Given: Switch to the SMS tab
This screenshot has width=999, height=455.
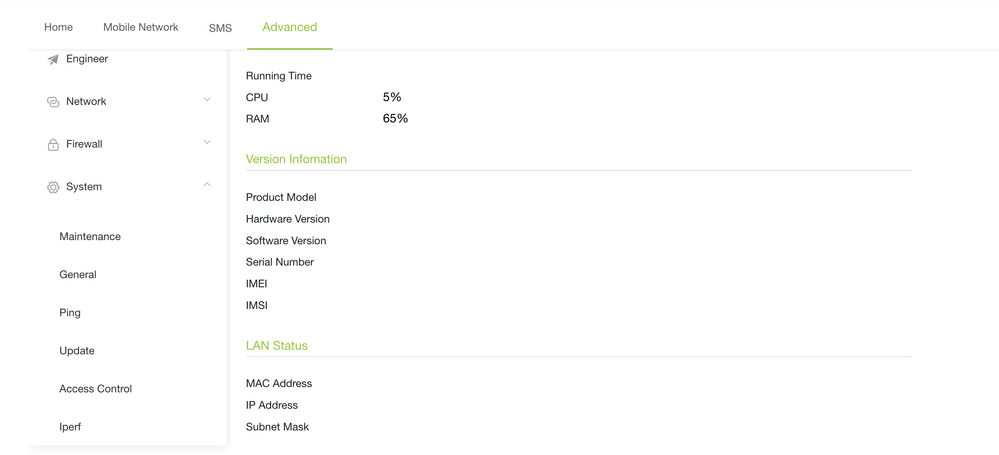Looking at the screenshot, I should pos(220,28).
